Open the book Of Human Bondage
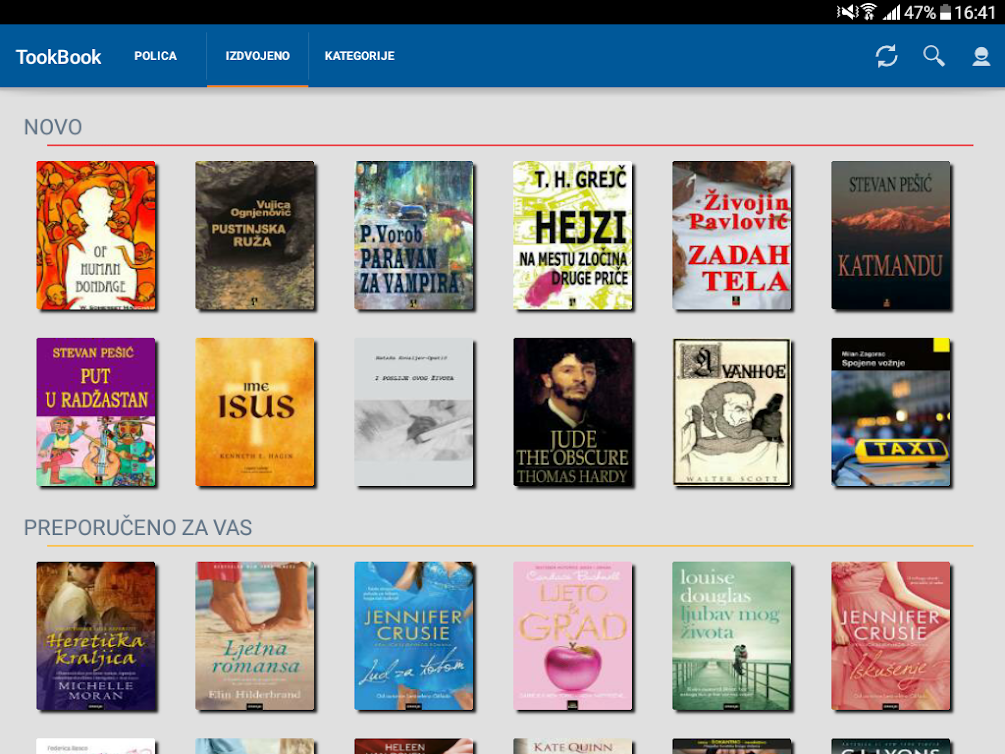Screen dimensions: 1005x754 [96, 235]
